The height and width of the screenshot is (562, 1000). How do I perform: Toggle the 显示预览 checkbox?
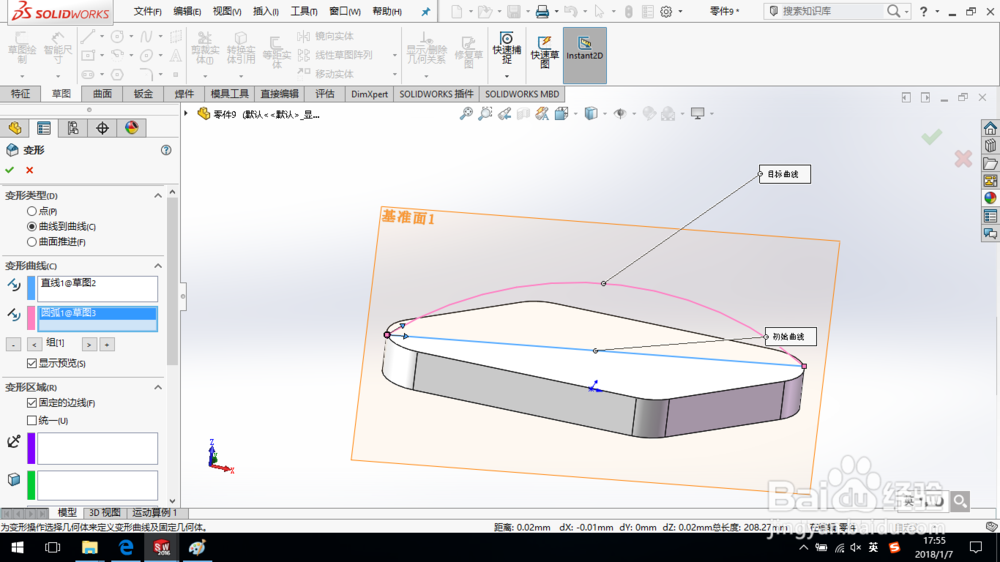tap(31, 363)
